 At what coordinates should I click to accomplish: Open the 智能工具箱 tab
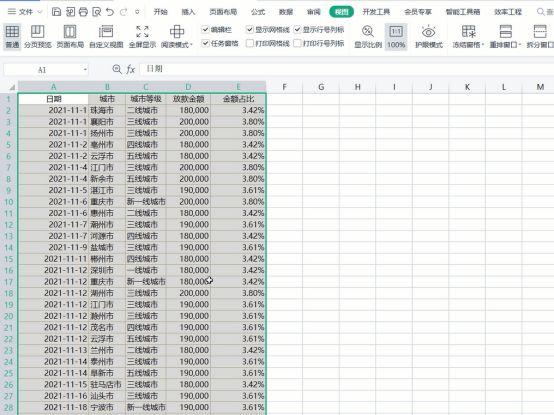tap(463, 12)
